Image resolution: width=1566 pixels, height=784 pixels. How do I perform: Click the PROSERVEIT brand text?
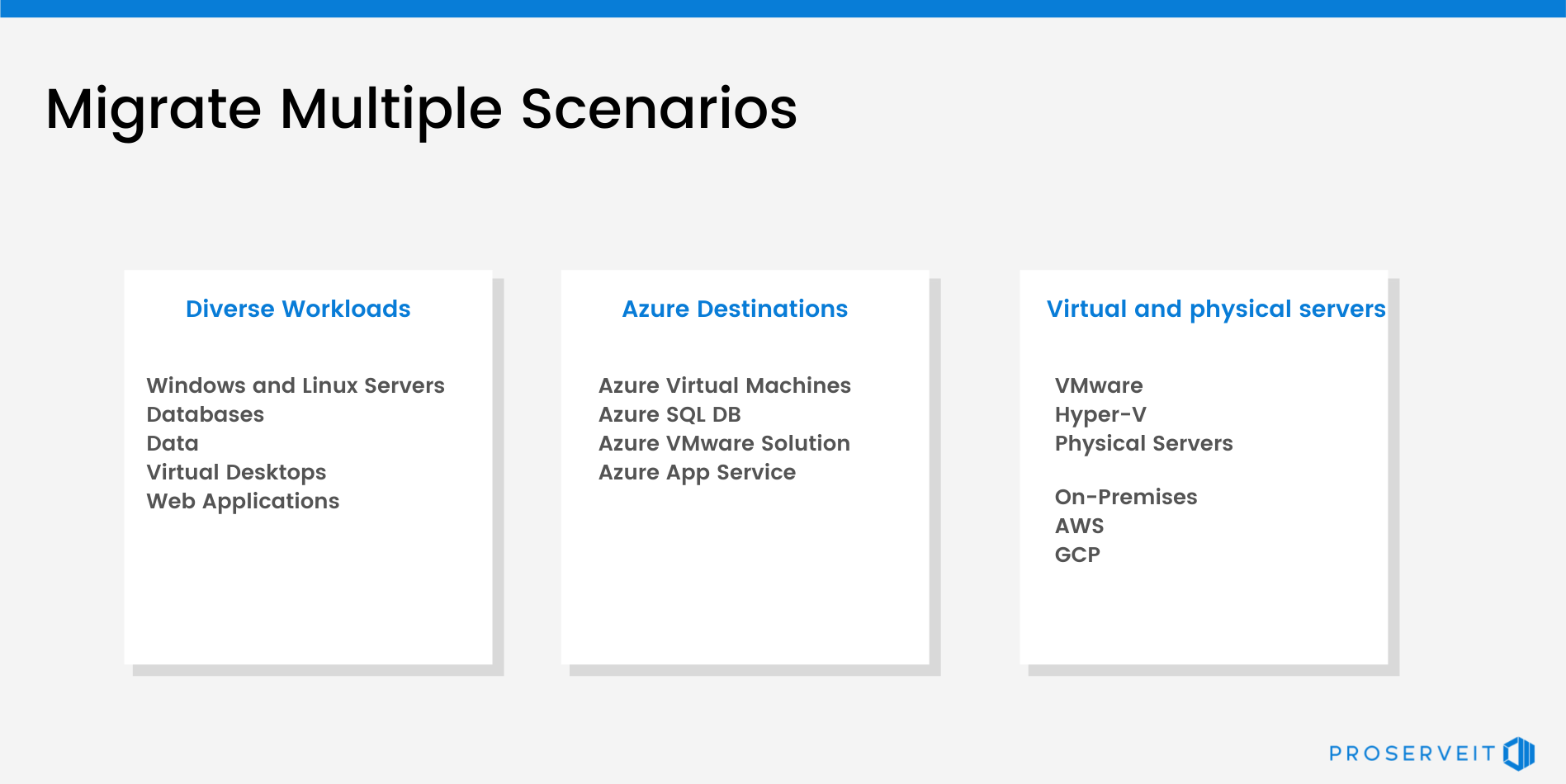coord(1412,753)
